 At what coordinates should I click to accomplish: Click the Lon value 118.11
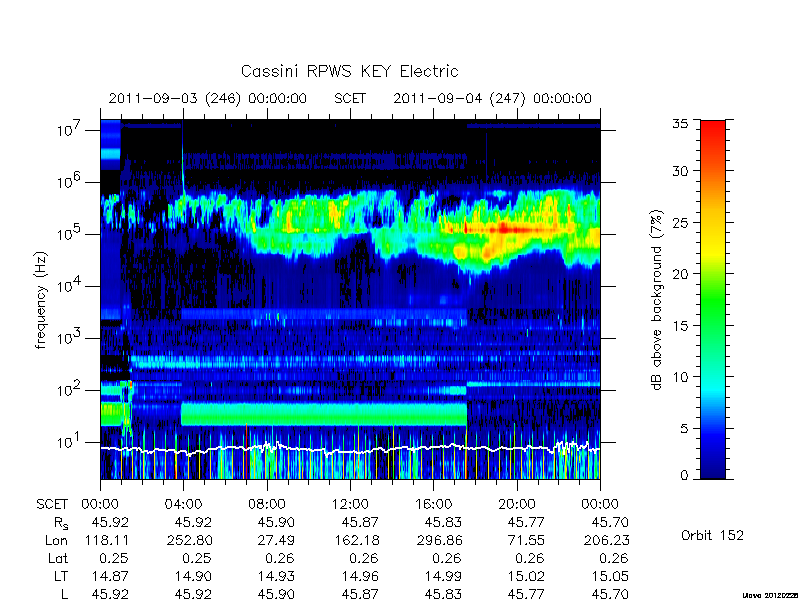point(106,540)
